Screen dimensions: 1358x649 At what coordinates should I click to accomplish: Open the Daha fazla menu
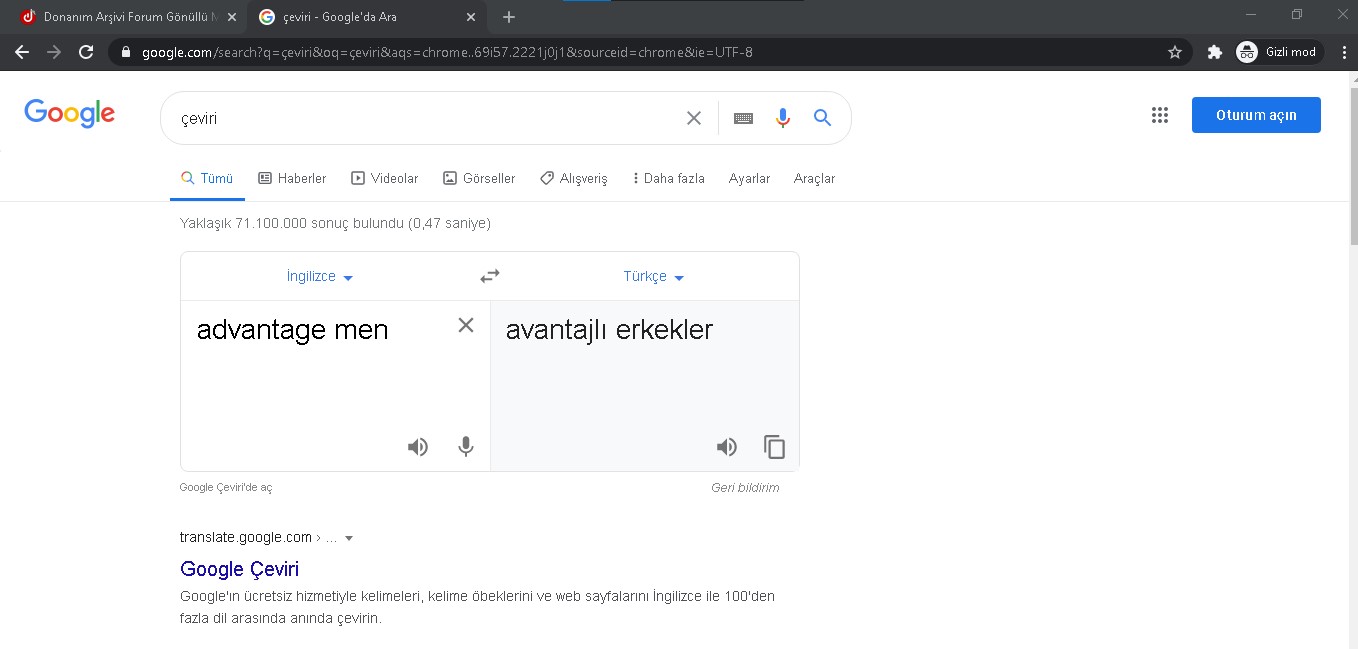tap(668, 179)
